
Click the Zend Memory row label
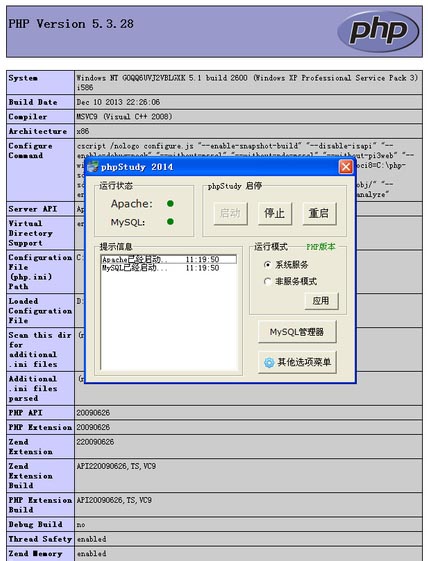[35, 553]
